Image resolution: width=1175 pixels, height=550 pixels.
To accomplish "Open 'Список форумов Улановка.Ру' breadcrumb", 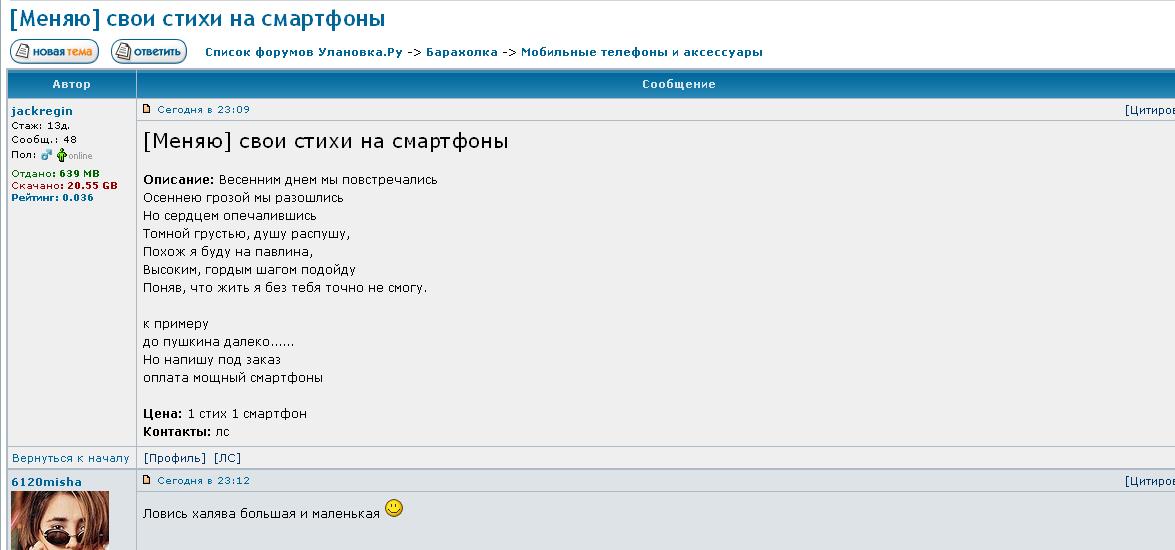I will (303, 52).
